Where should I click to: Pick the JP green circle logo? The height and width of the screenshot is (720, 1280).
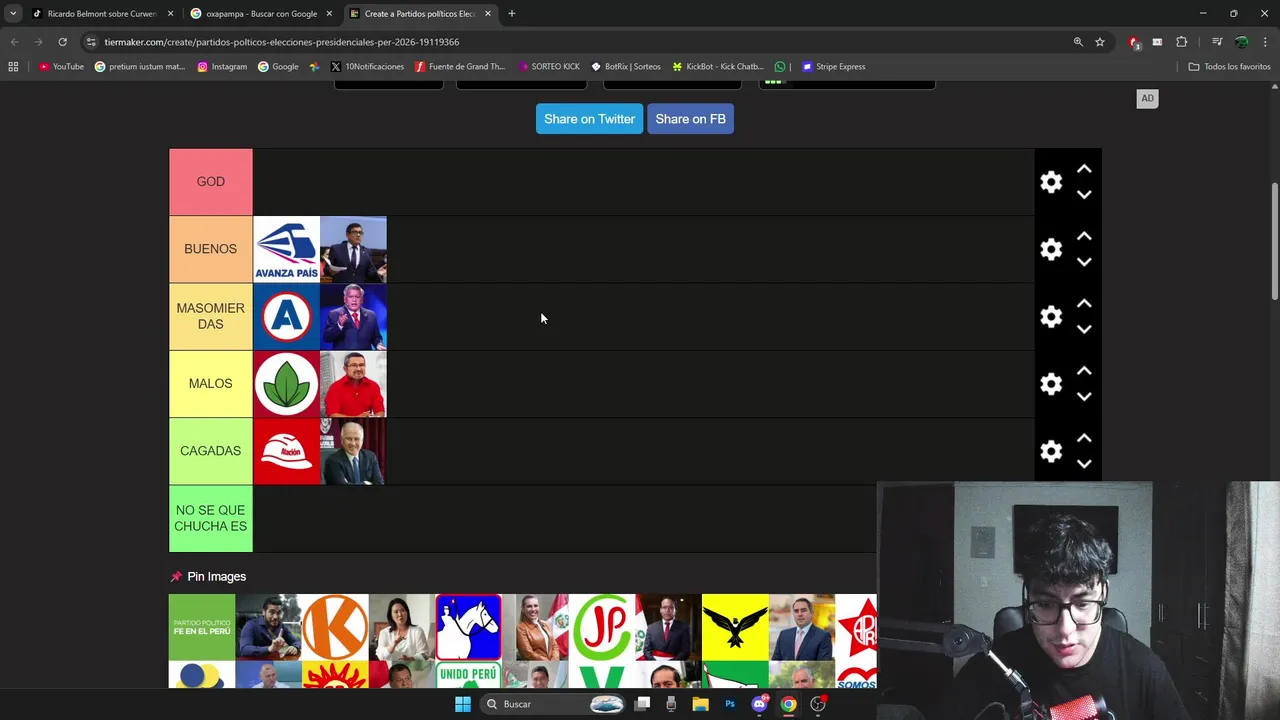[602, 627]
